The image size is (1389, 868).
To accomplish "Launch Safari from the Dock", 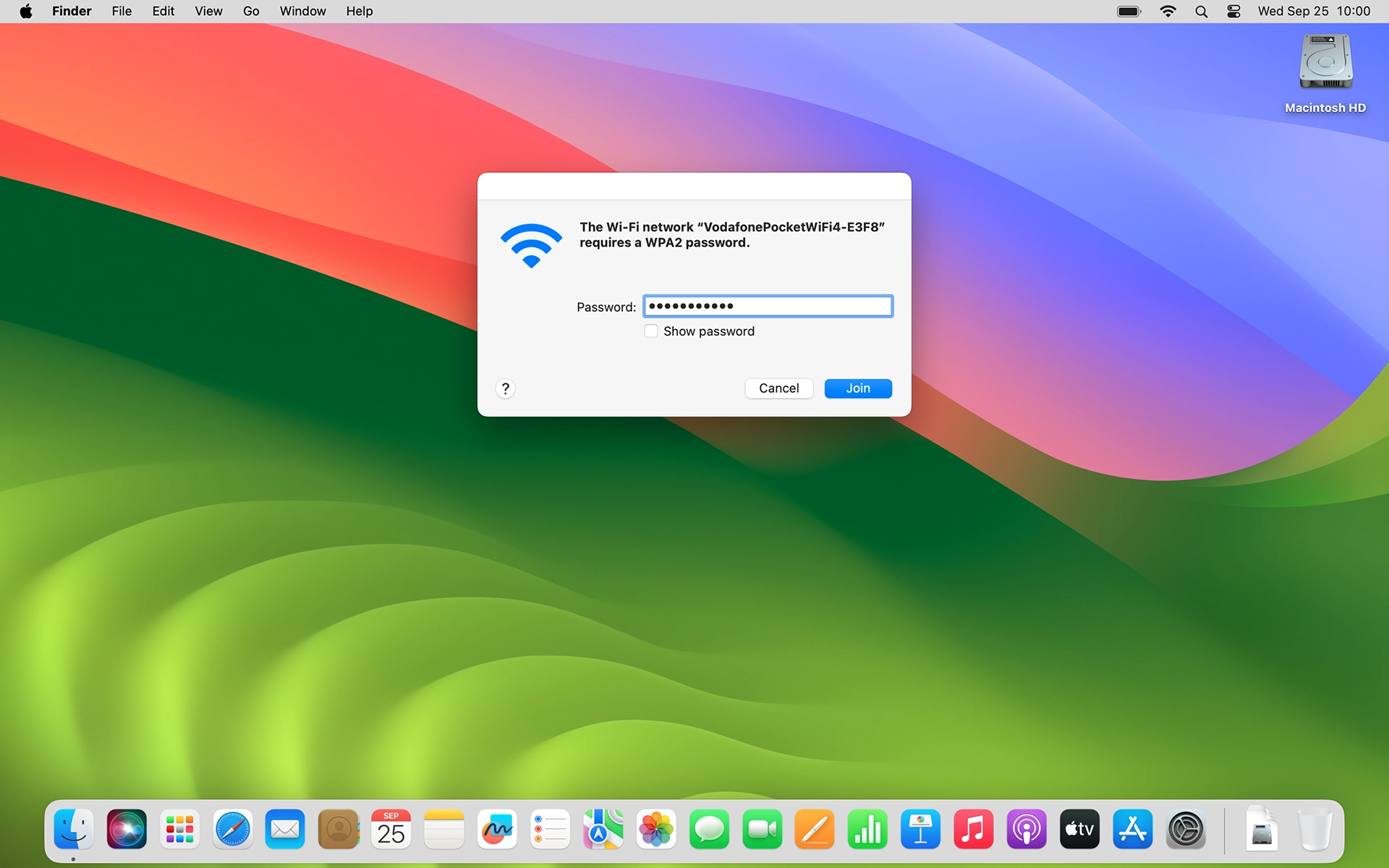I will pyautogui.click(x=232, y=830).
